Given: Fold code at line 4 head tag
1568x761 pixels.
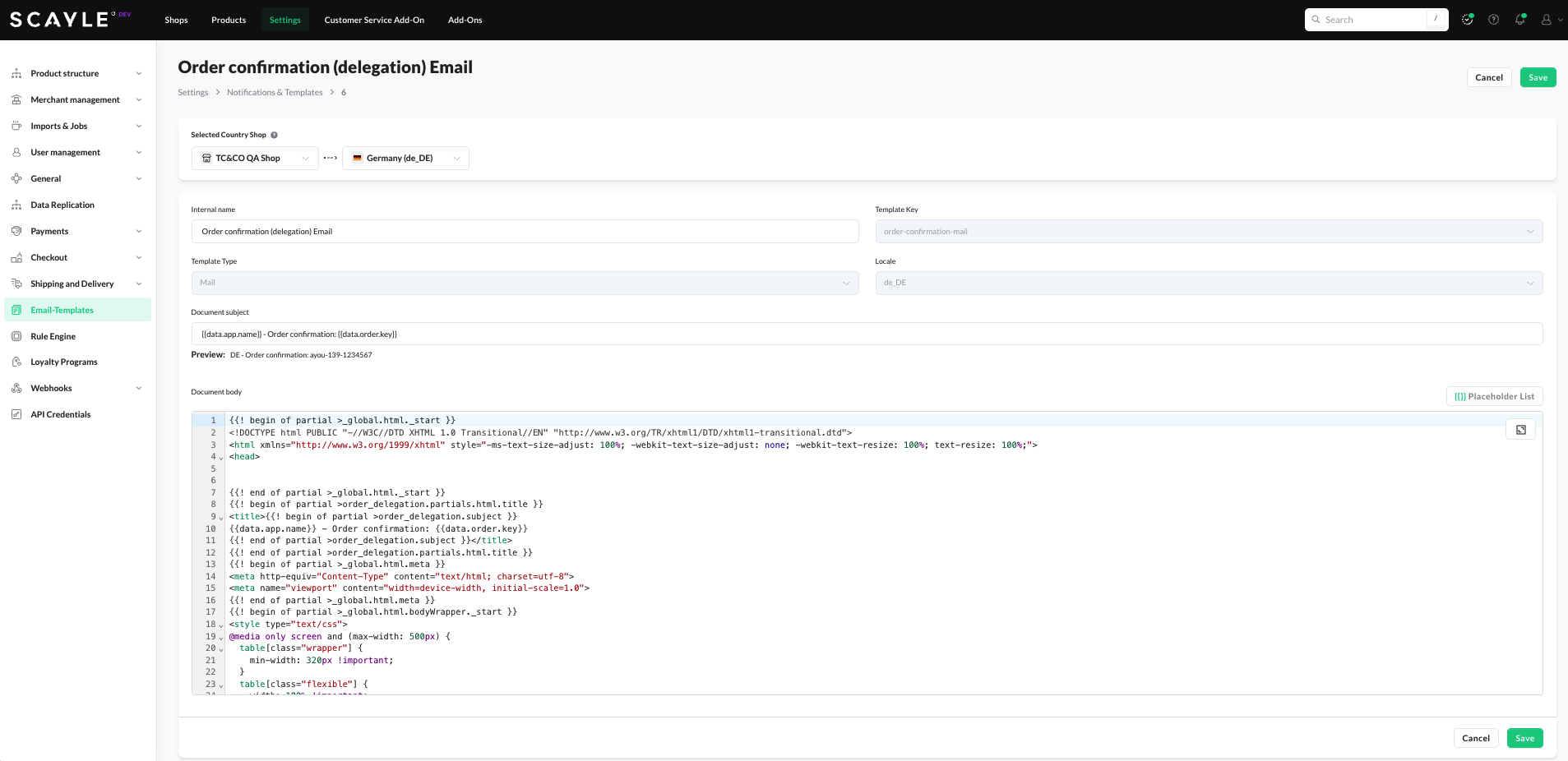Looking at the screenshot, I should pos(221,458).
